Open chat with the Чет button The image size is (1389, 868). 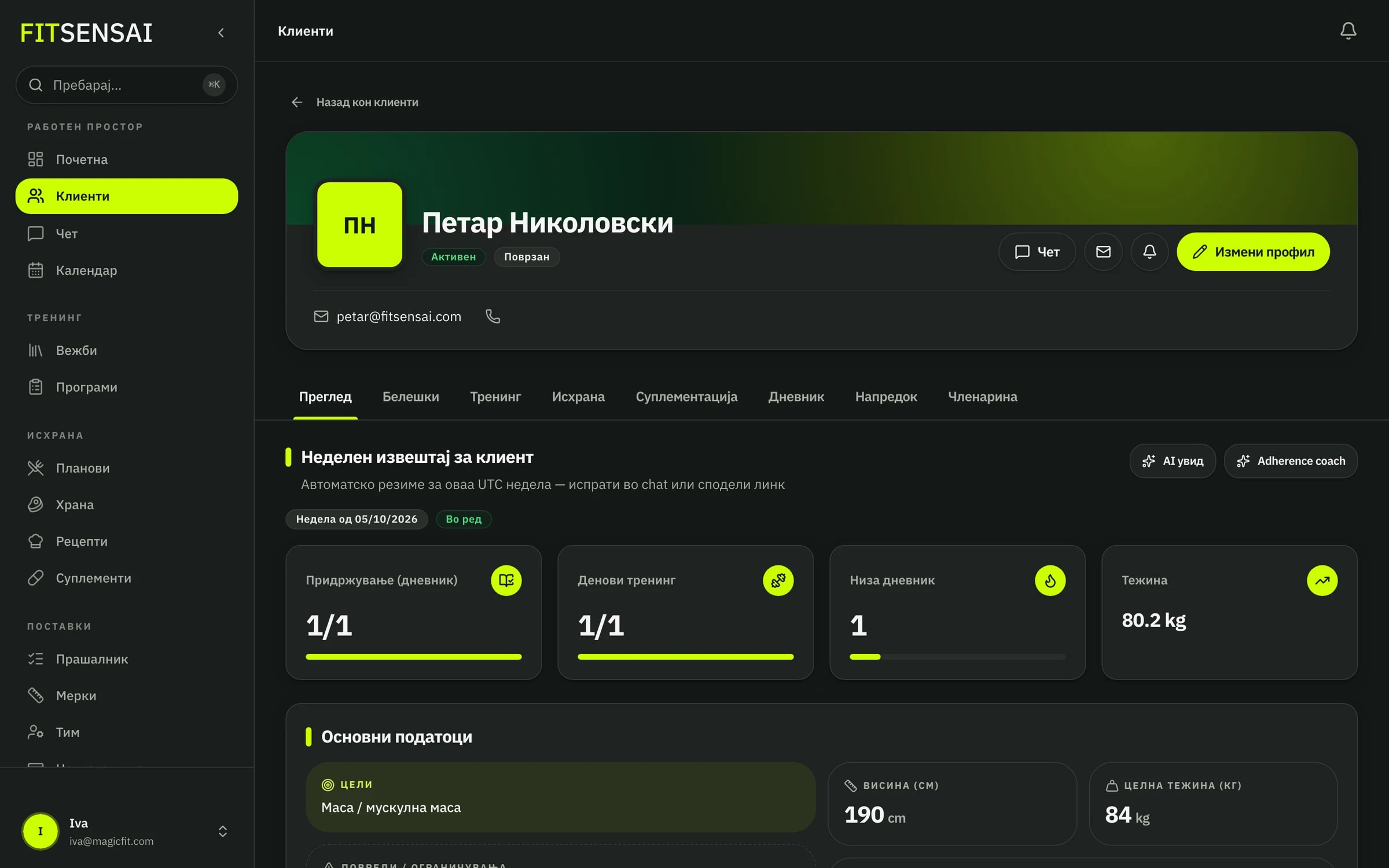coord(1037,252)
